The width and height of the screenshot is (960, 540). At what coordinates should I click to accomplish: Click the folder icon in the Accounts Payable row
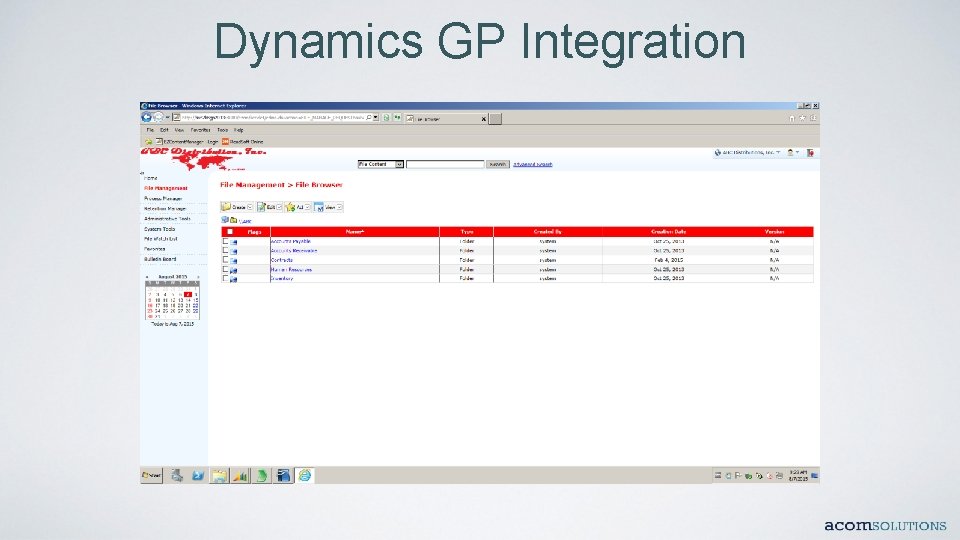point(233,242)
